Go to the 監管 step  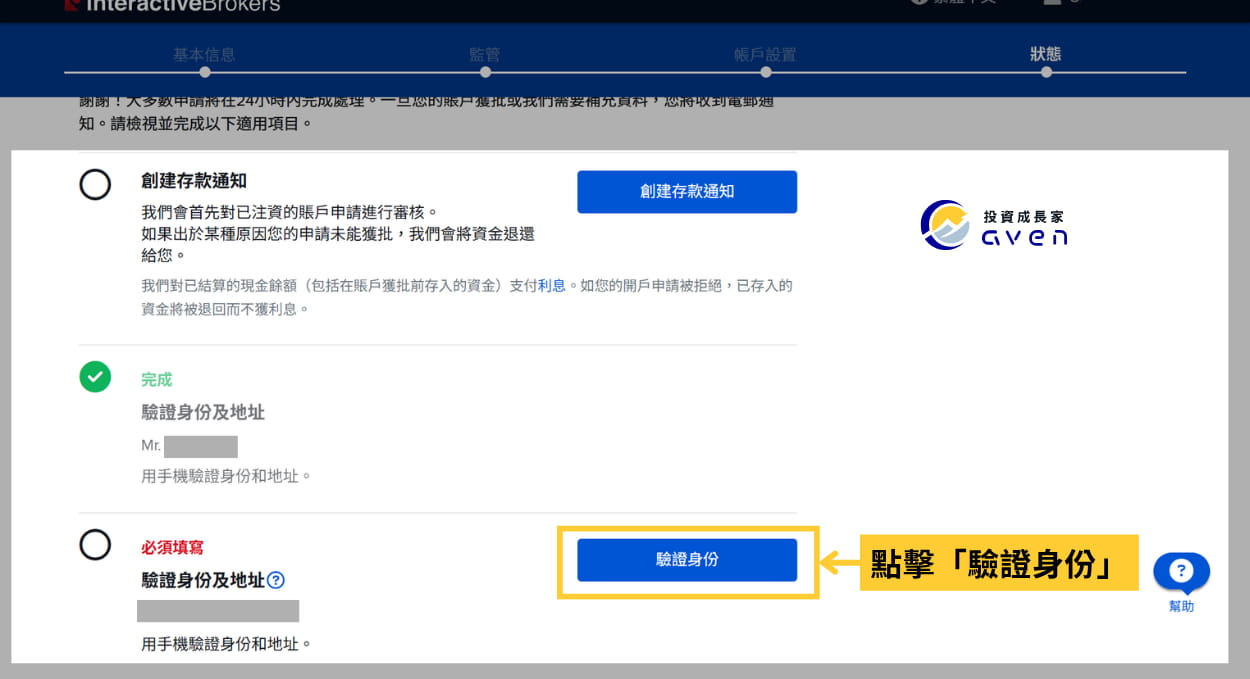(x=484, y=54)
